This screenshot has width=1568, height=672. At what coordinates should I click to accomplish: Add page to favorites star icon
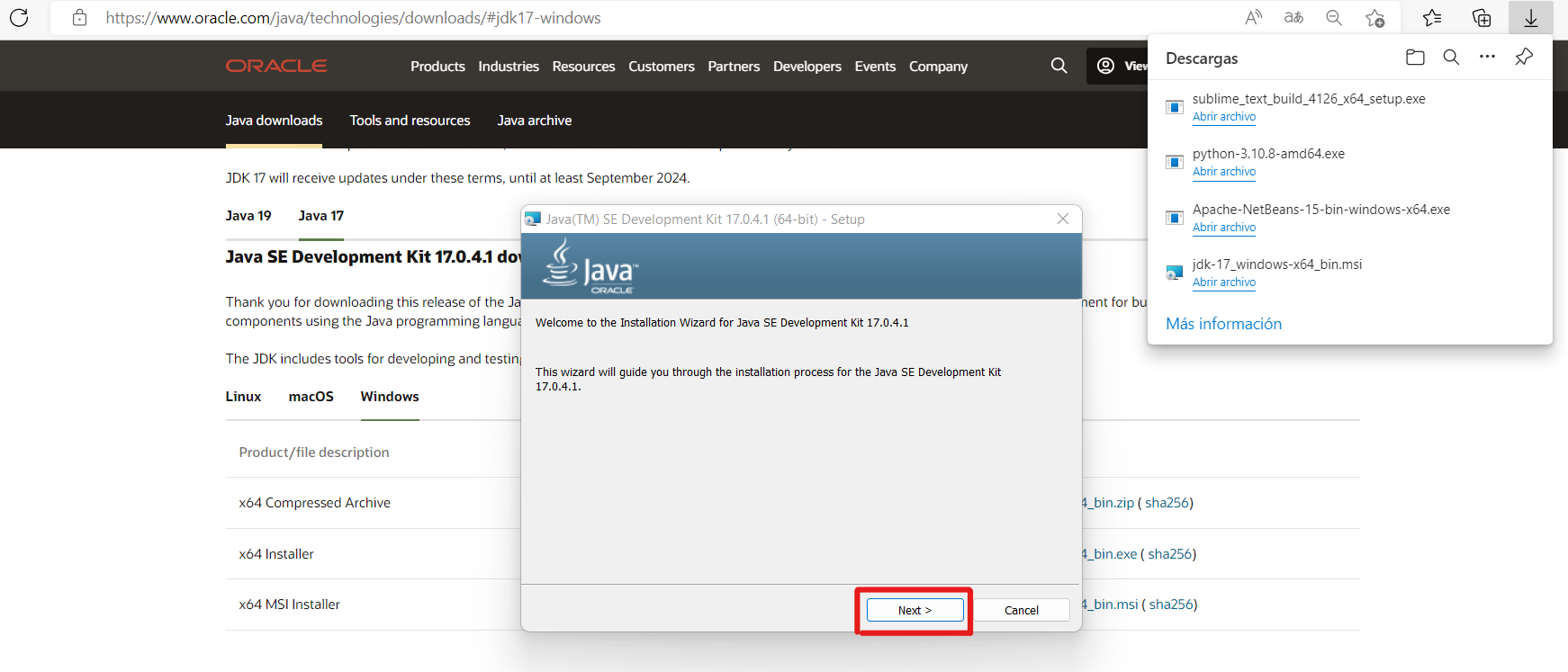pos(1374,17)
